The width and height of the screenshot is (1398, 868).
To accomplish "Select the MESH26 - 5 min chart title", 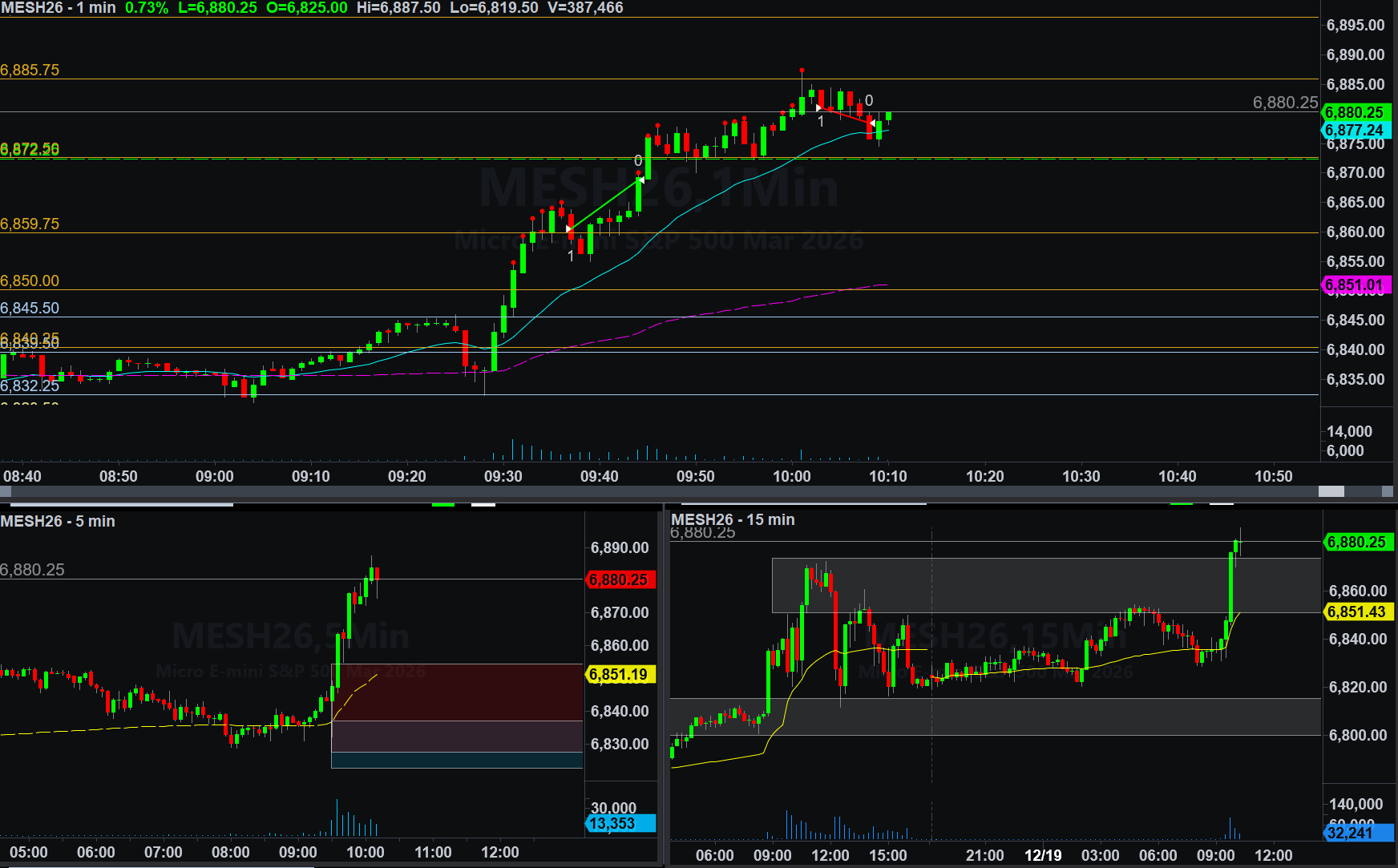I will pos(58,521).
